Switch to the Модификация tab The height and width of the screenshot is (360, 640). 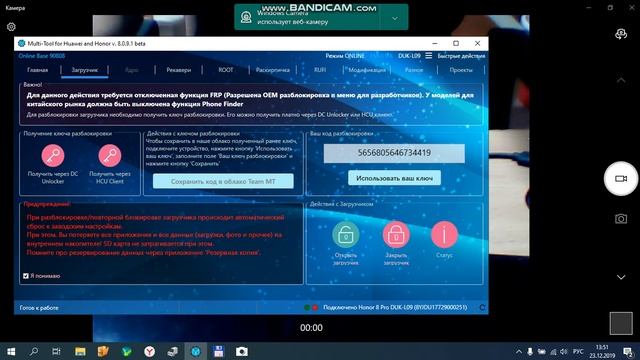click(x=367, y=70)
